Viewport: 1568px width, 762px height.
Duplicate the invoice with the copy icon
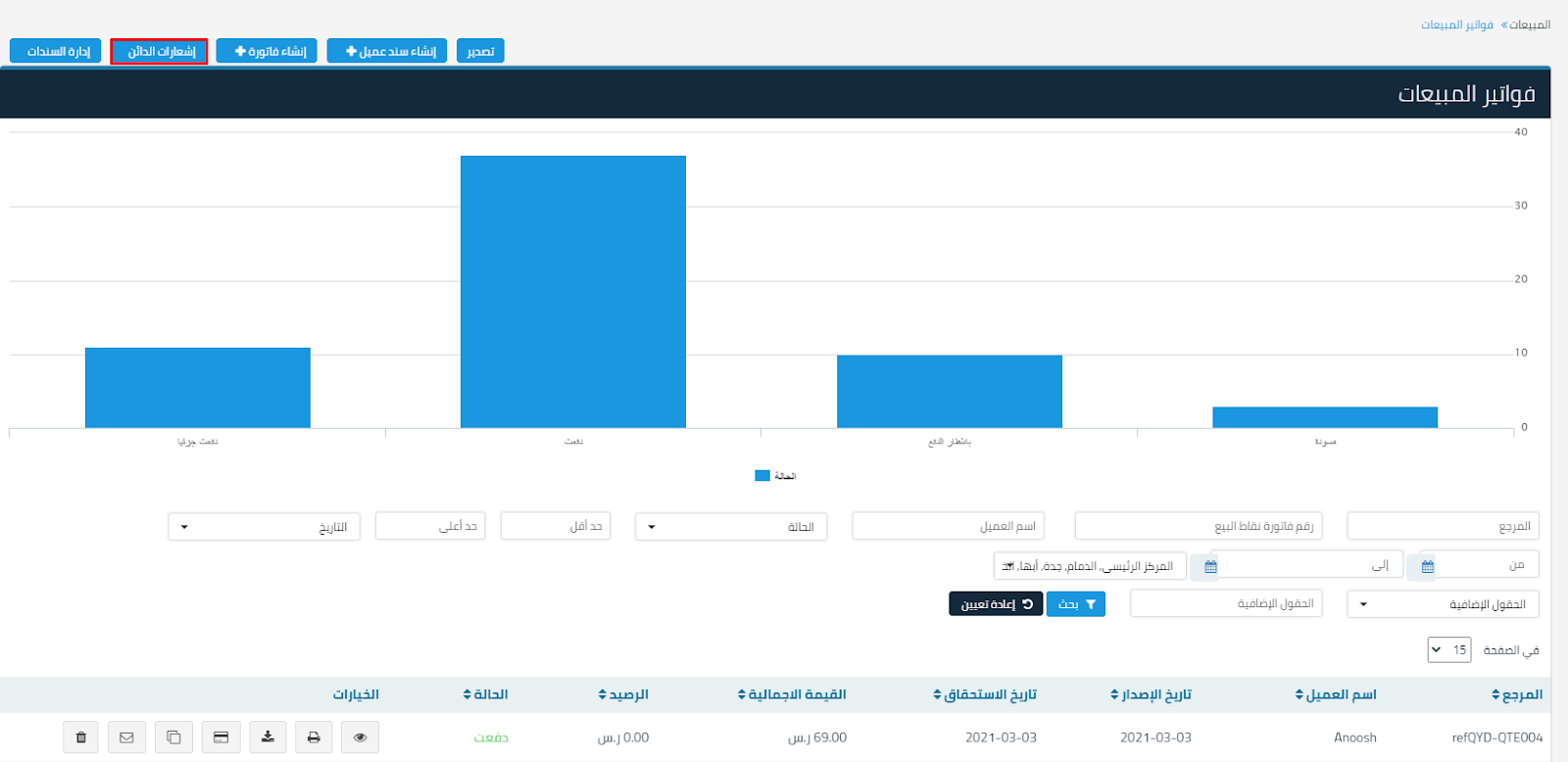173,738
